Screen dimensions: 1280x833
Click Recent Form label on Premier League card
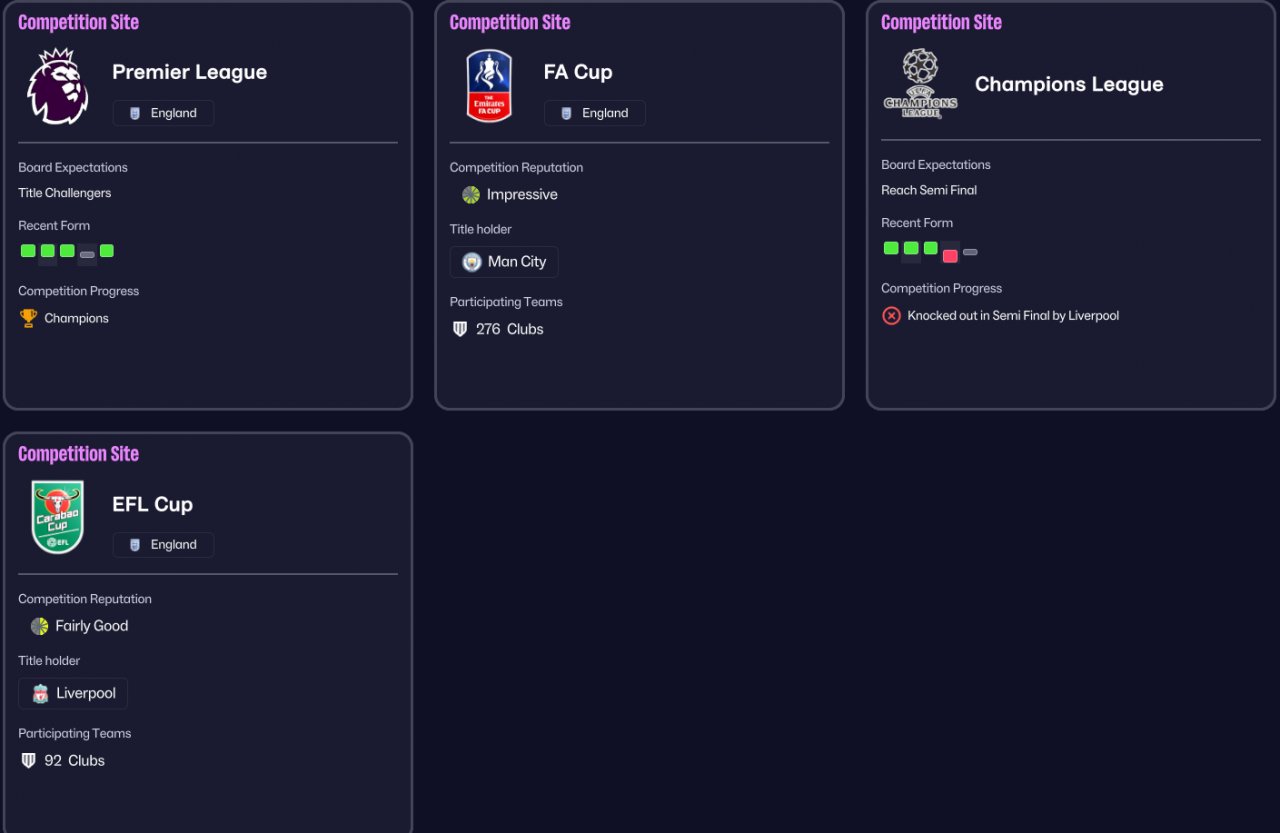(54, 225)
